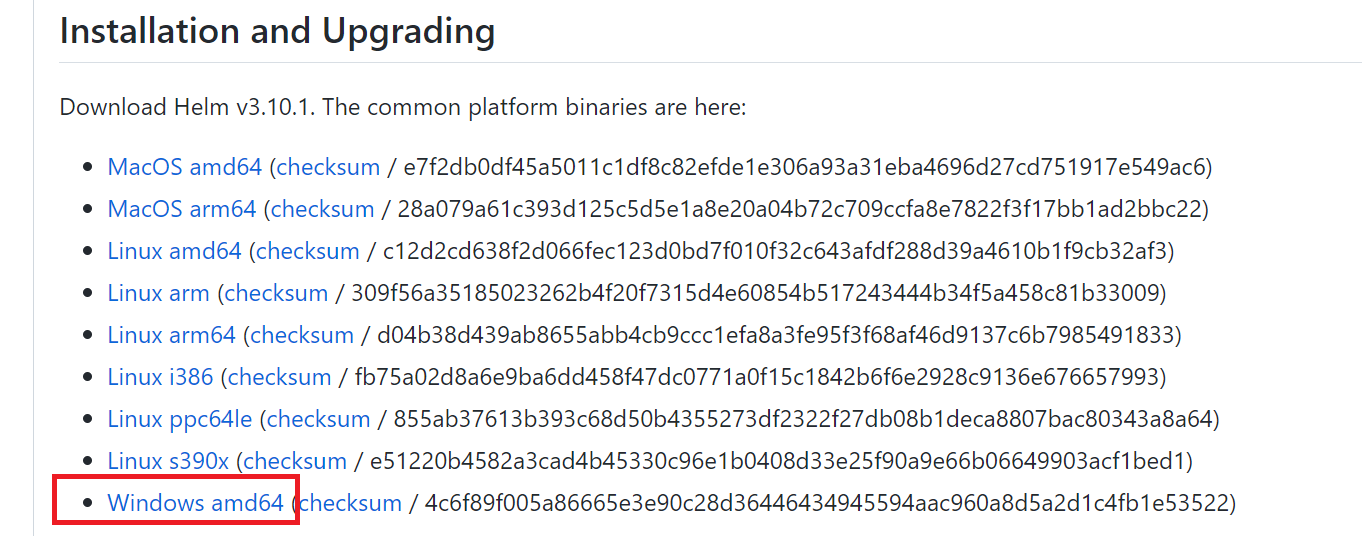The height and width of the screenshot is (536, 1362).
Task: Open checksum link for MacOS arm64
Action: 322,209
